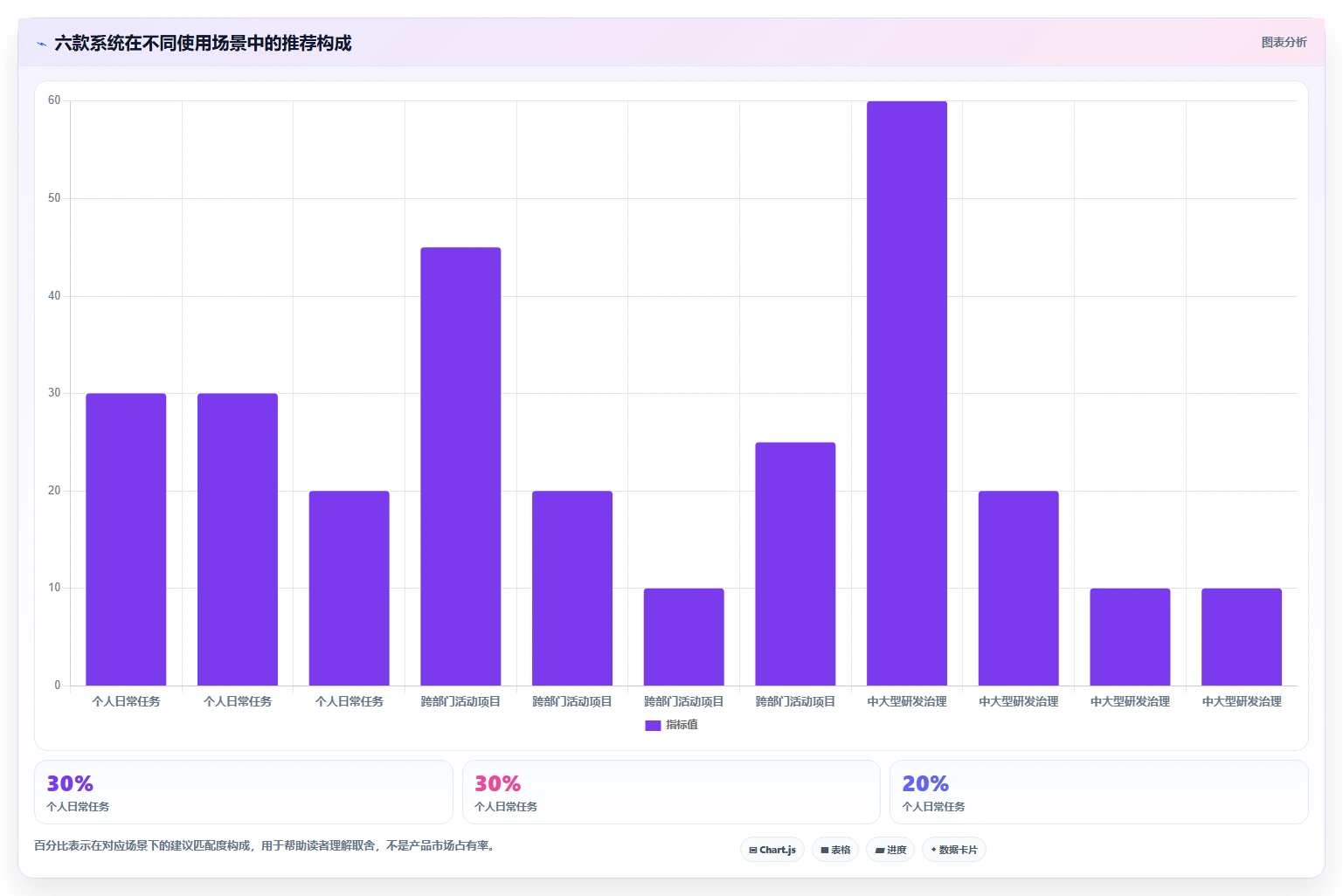Image resolution: width=1343 pixels, height=896 pixels.
Task: Click the chart icon beside the title
Action: point(41,44)
